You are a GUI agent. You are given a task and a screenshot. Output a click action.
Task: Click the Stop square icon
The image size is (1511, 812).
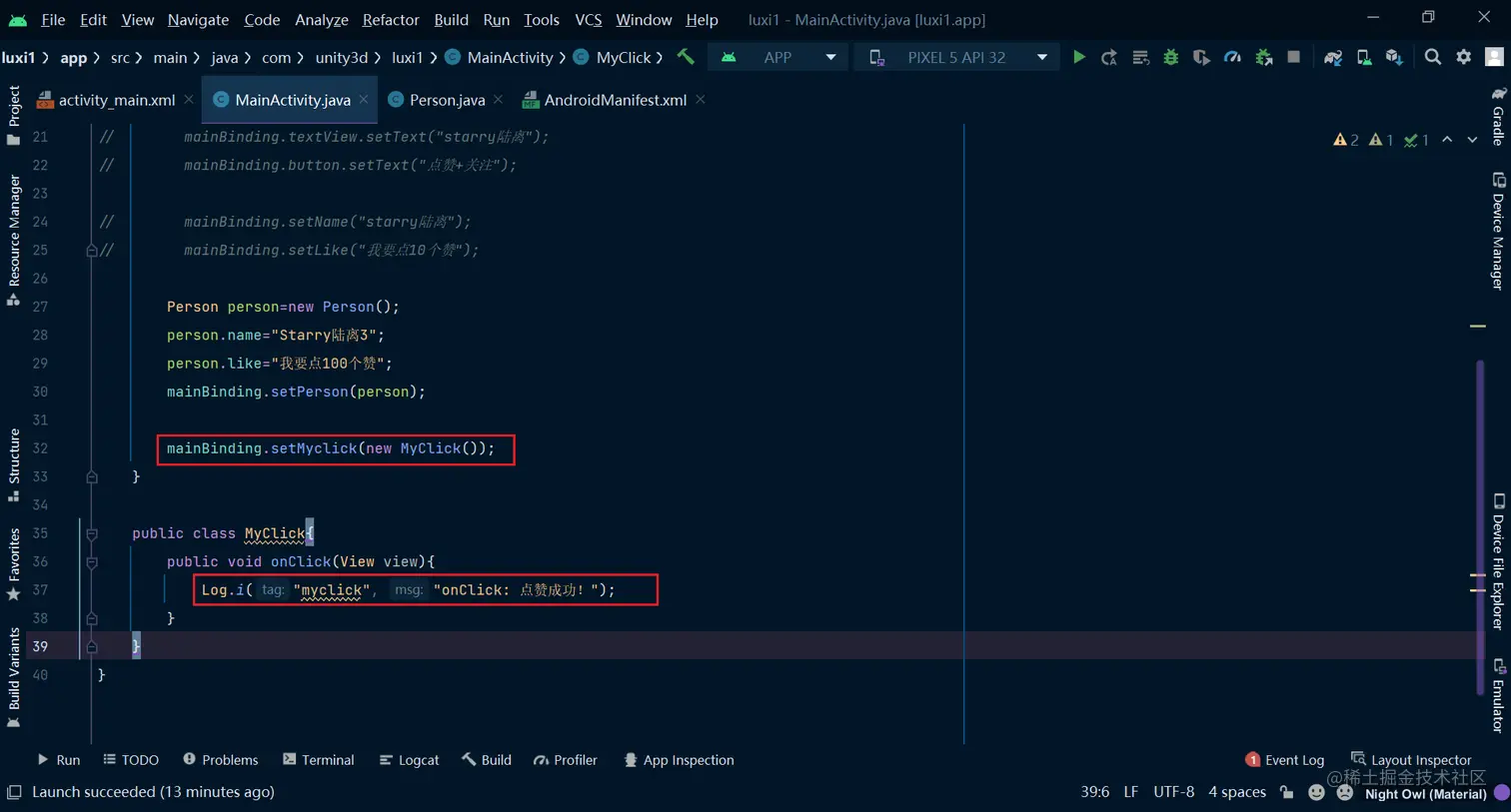click(x=1293, y=58)
